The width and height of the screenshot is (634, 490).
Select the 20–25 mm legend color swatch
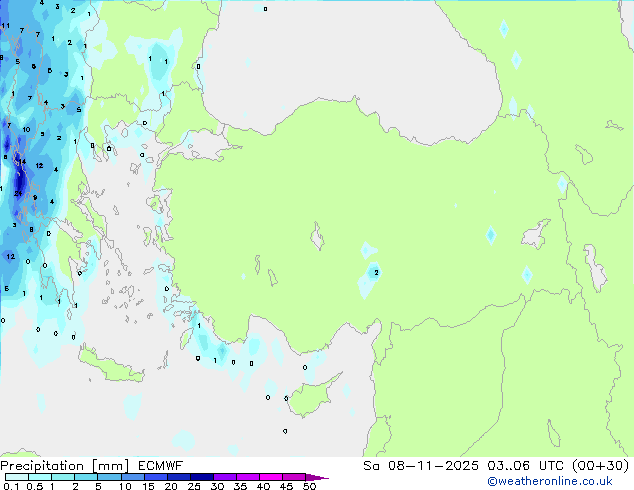178,477
